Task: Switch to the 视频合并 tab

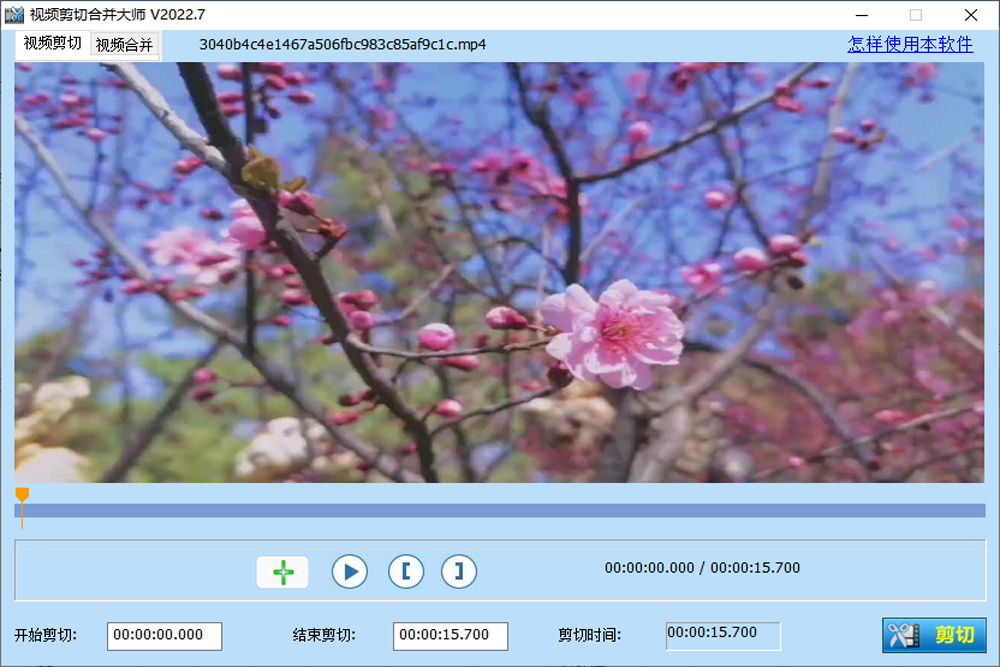Action: 124,45
